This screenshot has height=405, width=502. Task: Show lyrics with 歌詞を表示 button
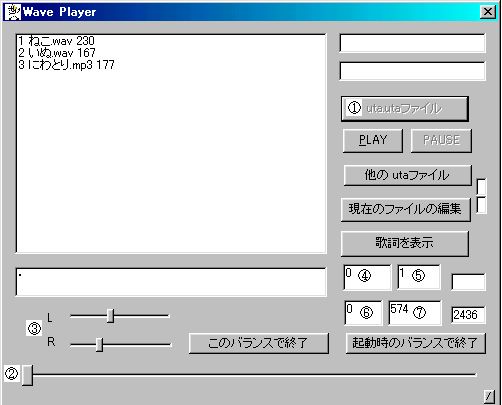pyautogui.click(x=405, y=243)
